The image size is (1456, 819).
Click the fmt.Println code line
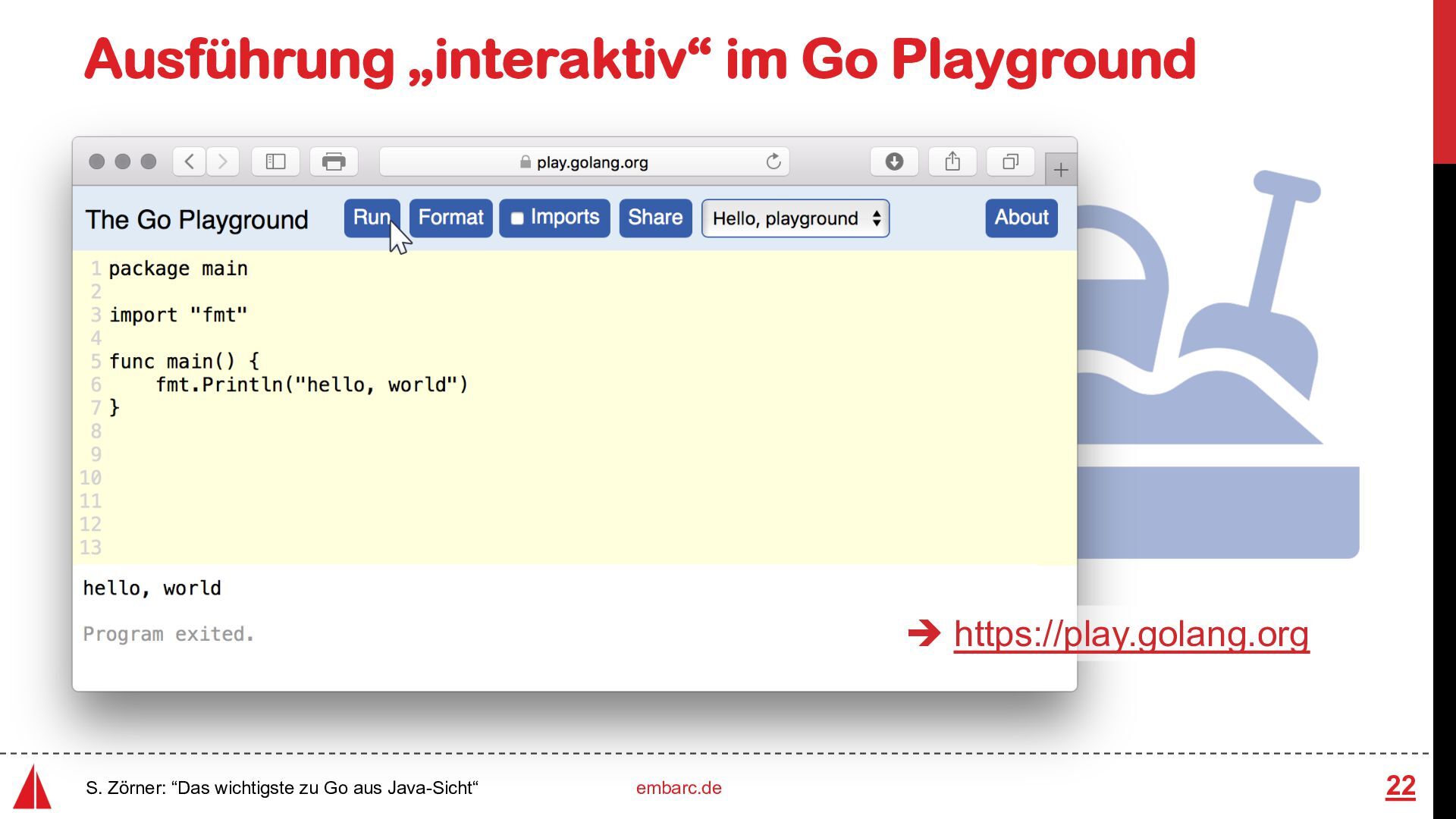tap(312, 384)
